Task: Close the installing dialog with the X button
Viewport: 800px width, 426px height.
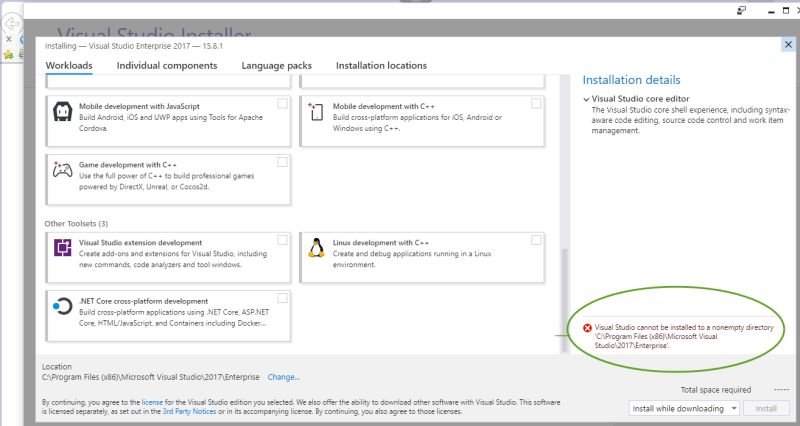Action: click(788, 45)
